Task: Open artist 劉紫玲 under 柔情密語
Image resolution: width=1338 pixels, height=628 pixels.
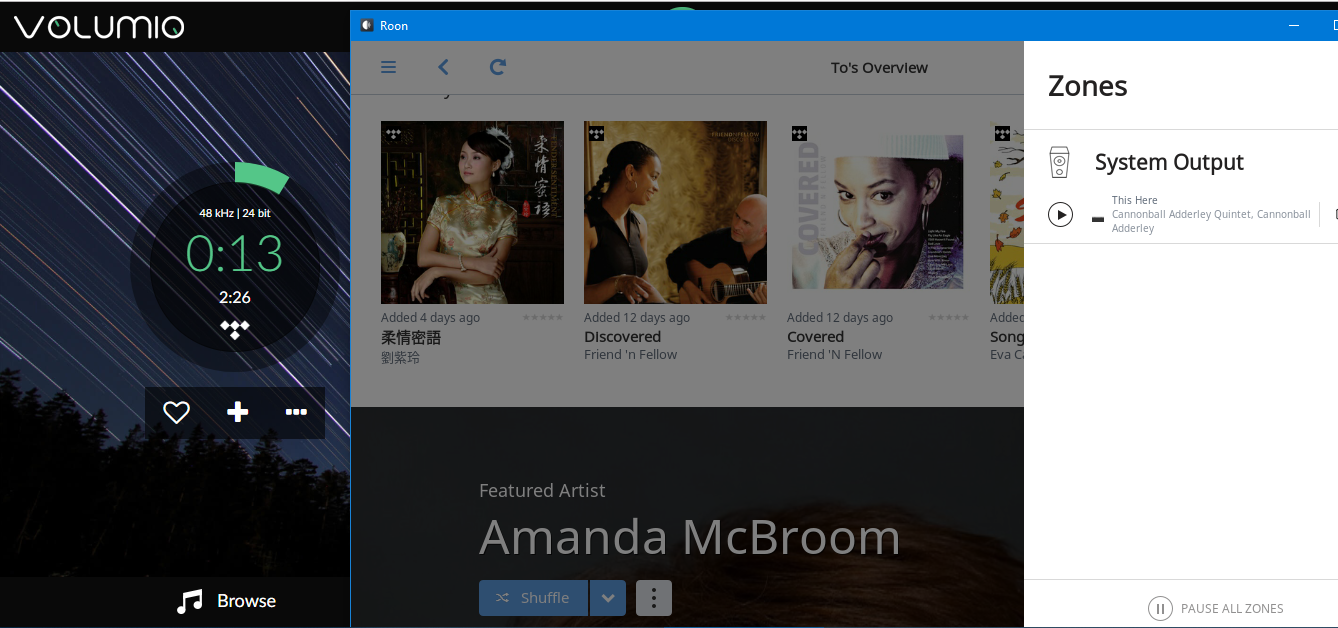Action: tap(401, 357)
